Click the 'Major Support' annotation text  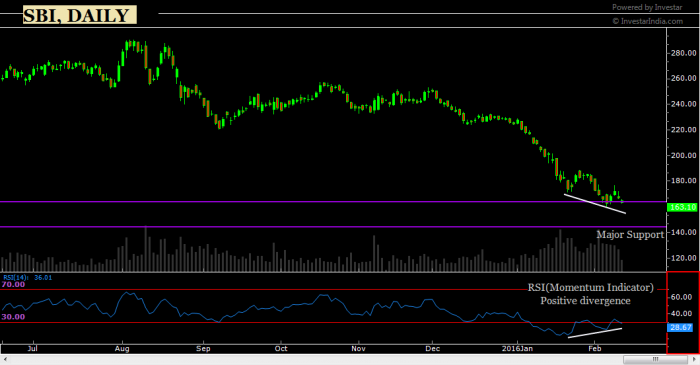point(630,235)
